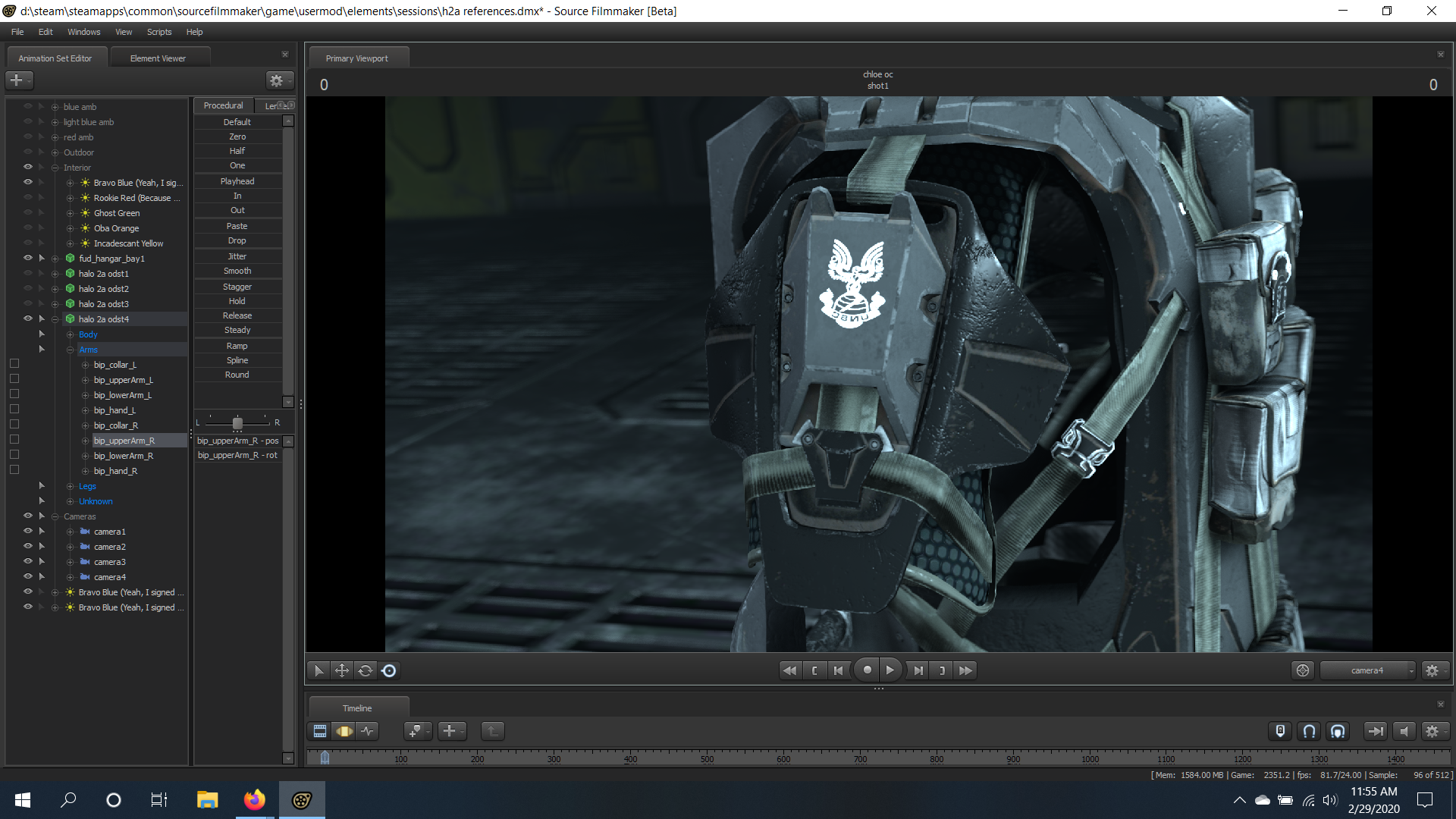The width and height of the screenshot is (1456, 819).
Task: Rewind playback with double left arrows
Action: coord(789,670)
